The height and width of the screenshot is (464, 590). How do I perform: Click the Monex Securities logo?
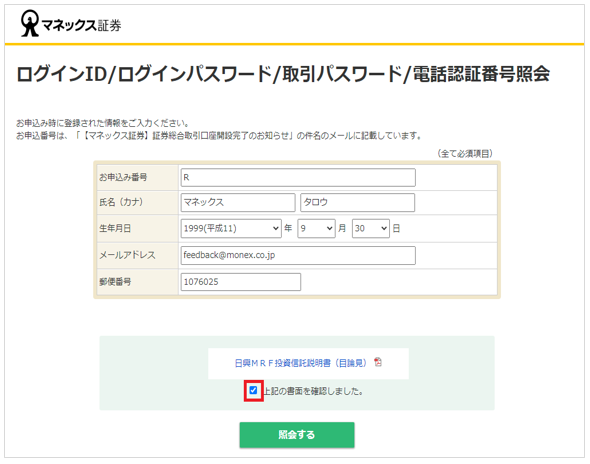tap(71, 24)
